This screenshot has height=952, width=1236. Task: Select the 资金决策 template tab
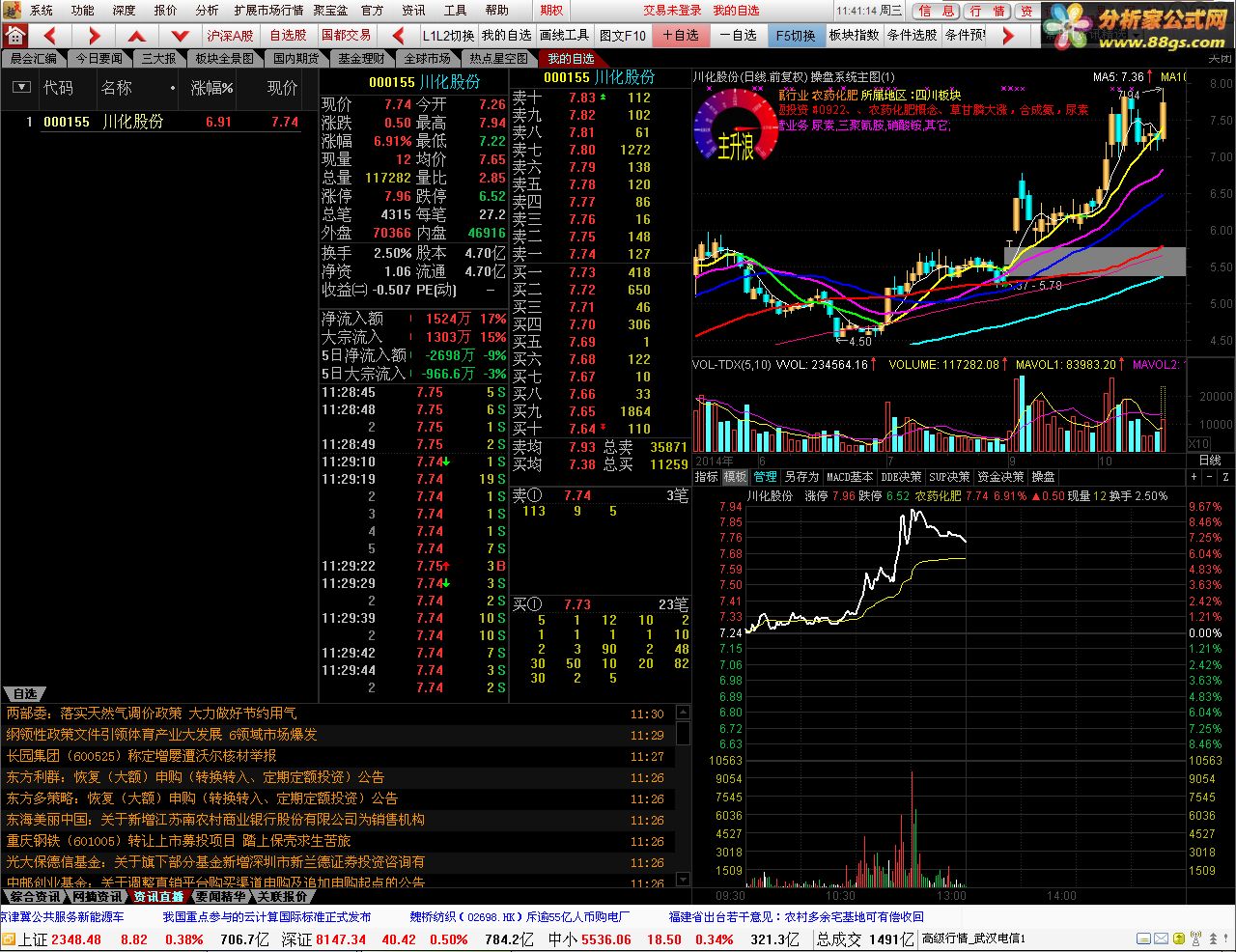1000,477
